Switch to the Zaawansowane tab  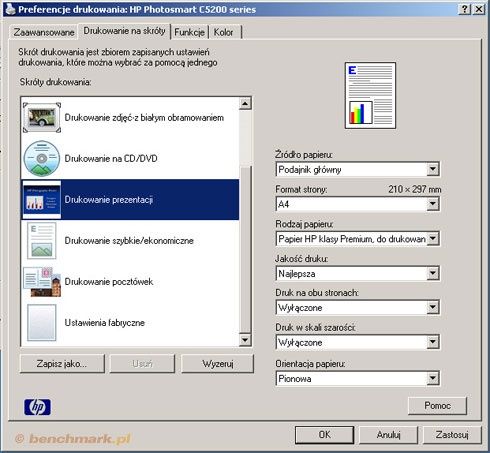tap(44, 32)
